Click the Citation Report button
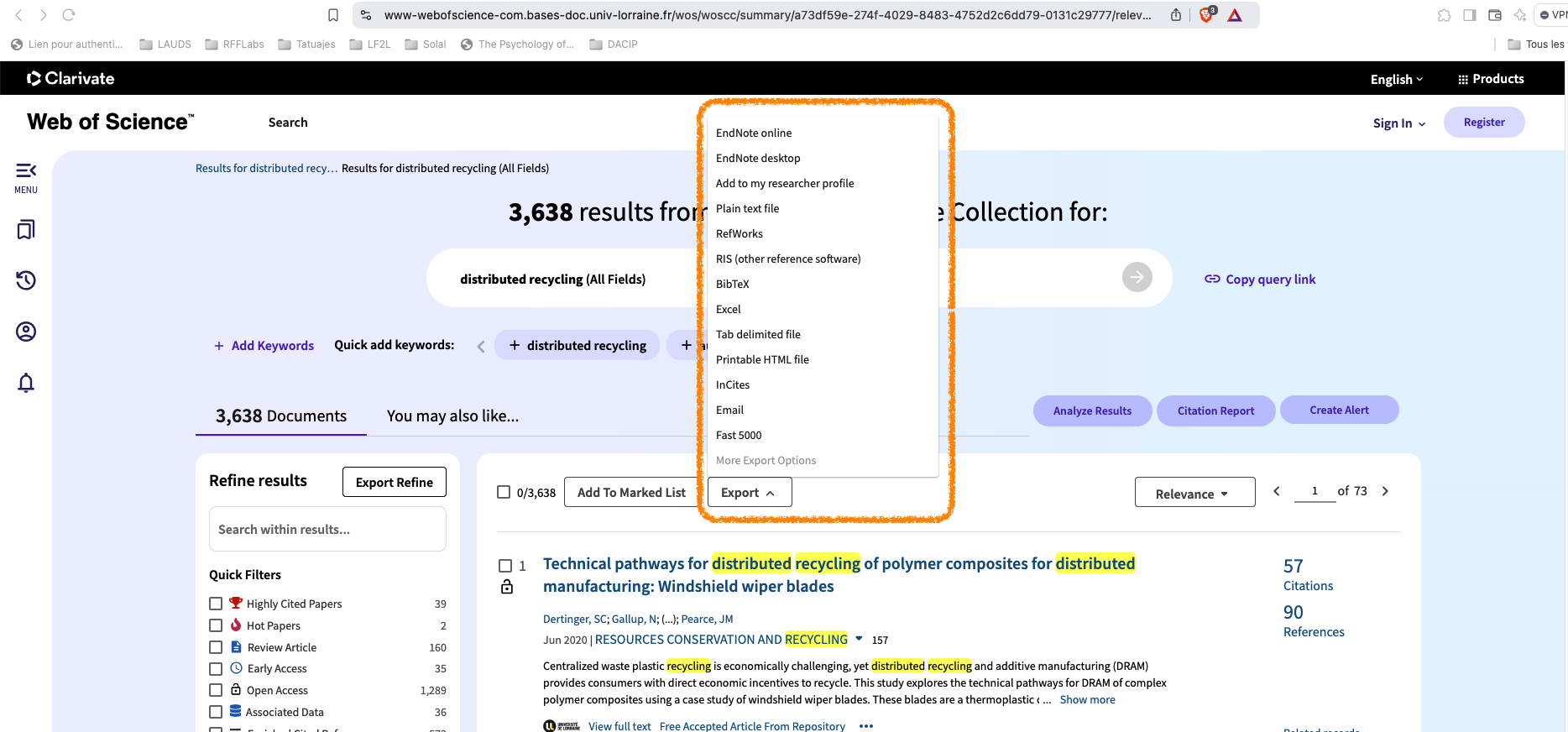The image size is (1568, 732). click(1215, 410)
